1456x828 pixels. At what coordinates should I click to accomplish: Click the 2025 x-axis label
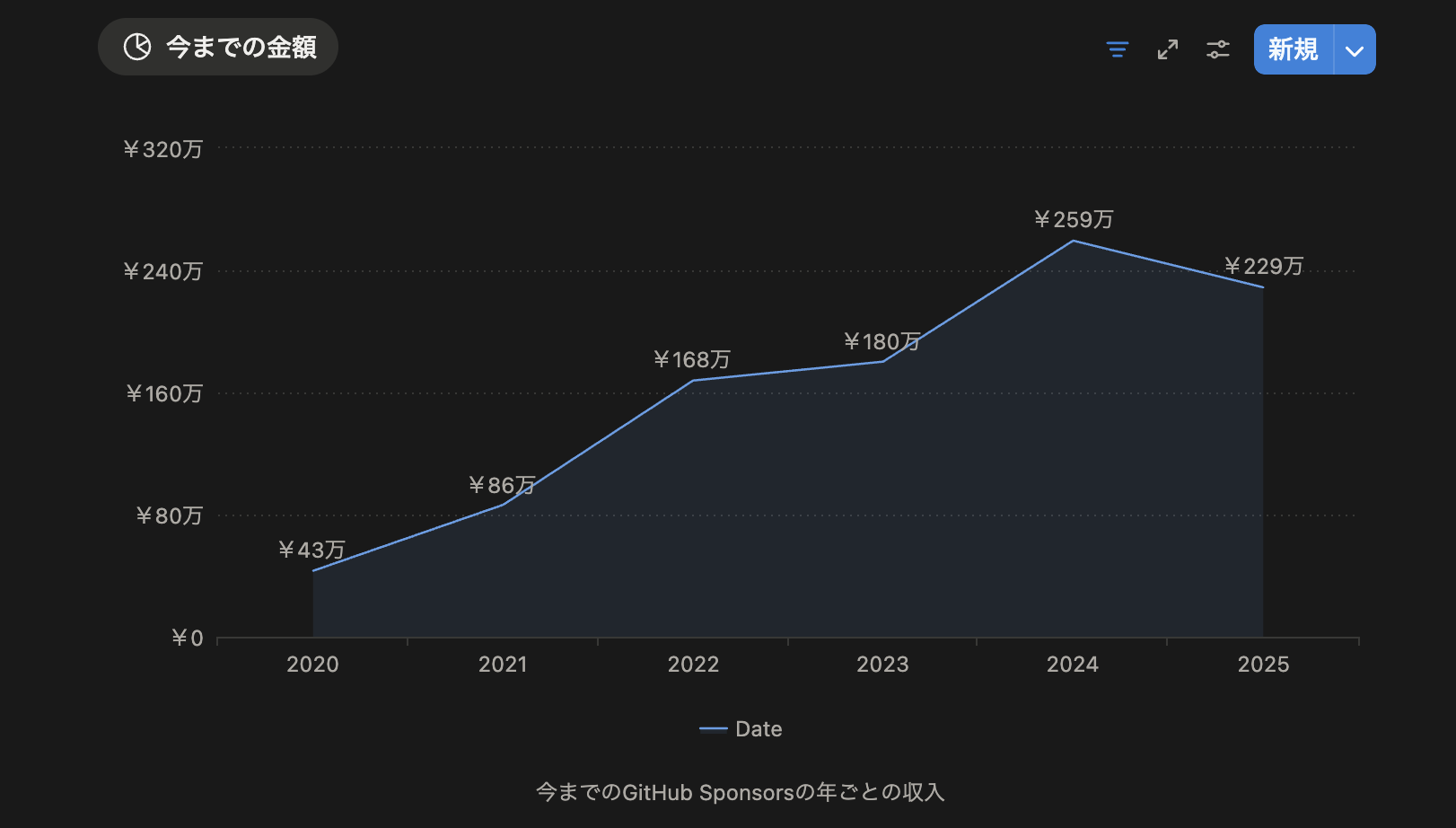tap(1263, 665)
